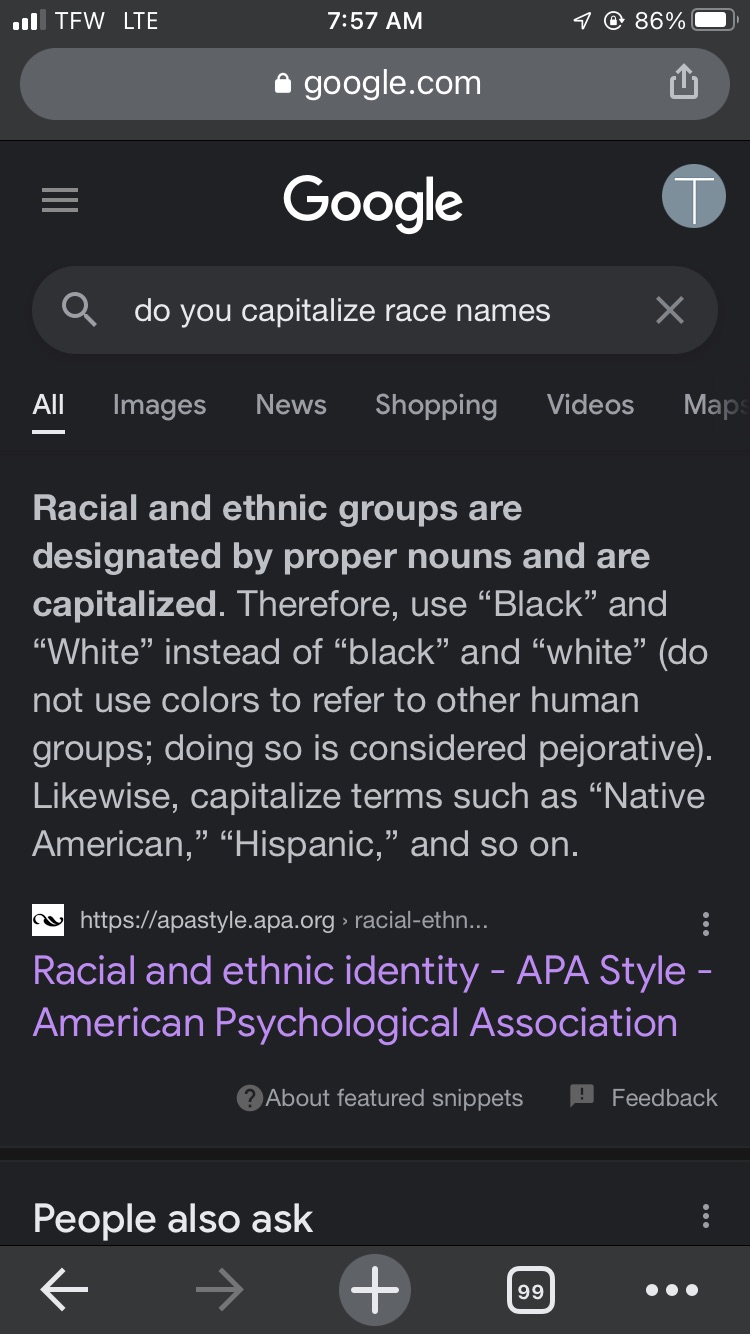Tap the forward arrow in bottom toolbar

219,1291
